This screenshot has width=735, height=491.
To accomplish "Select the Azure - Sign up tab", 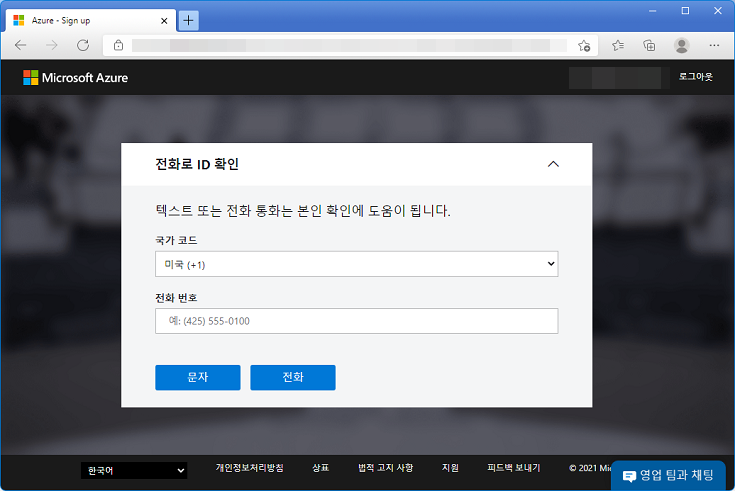I will [91, 21].
